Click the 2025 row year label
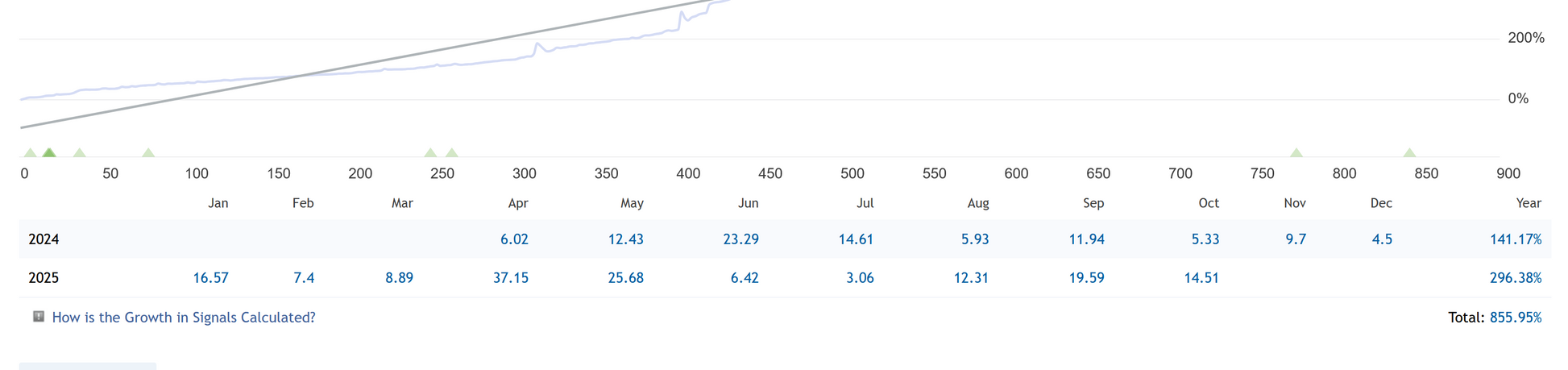1568x370 pixels. [44, 278]
